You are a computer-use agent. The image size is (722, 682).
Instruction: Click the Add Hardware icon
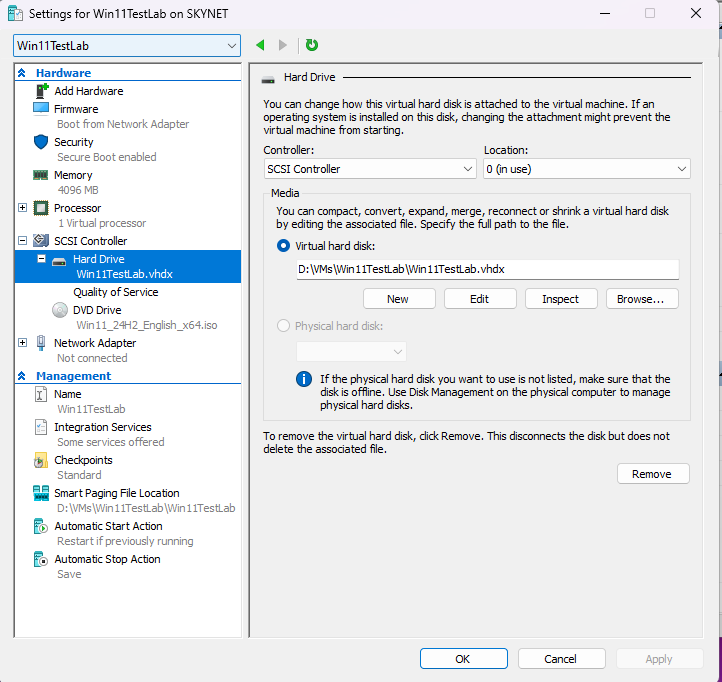41,91
